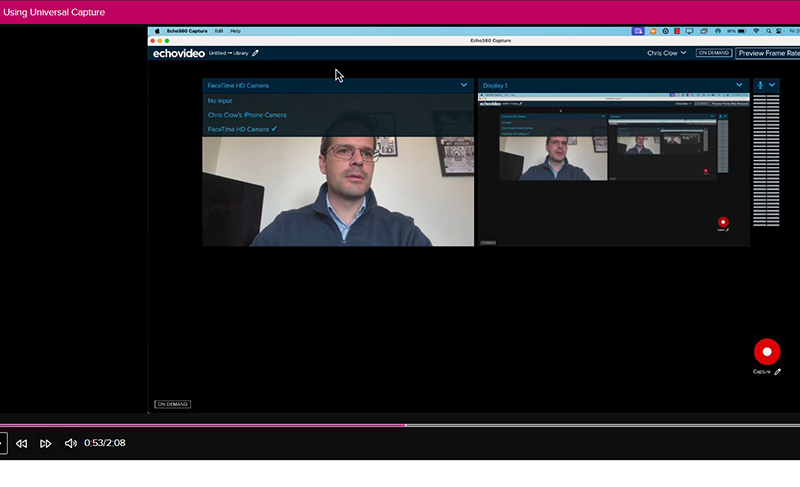Expand the chevron beside the microphone
Screen dimensions: 800x487
click(x=772, y=85)
